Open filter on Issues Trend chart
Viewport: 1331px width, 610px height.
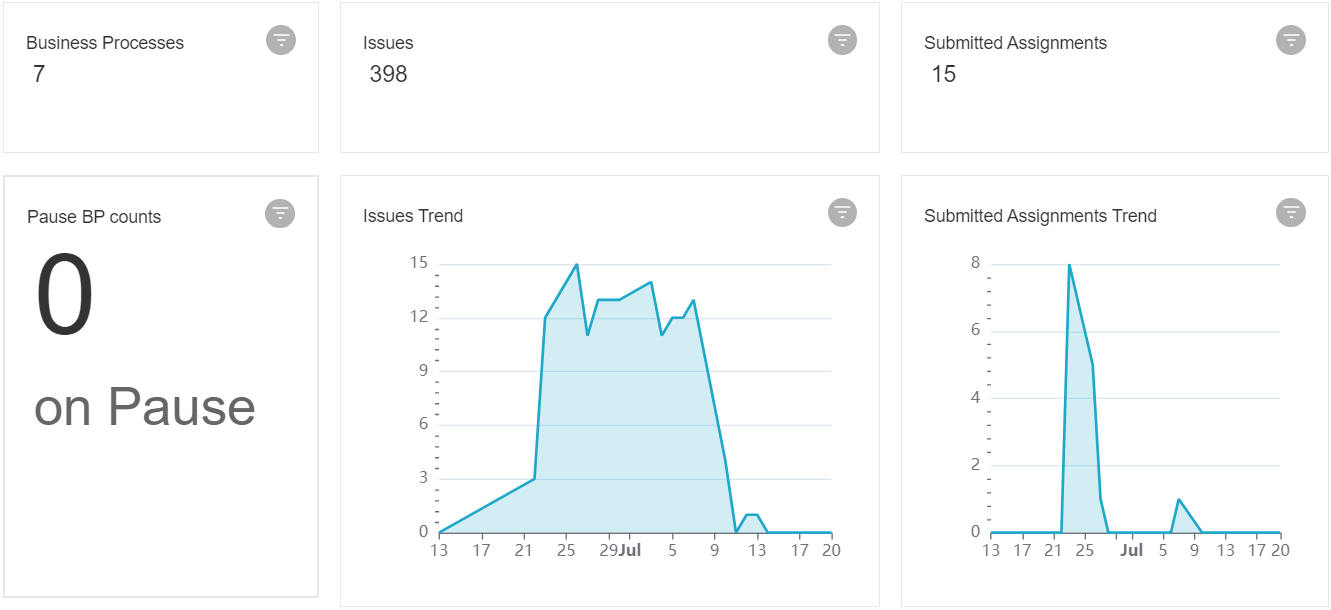[843, 212]
